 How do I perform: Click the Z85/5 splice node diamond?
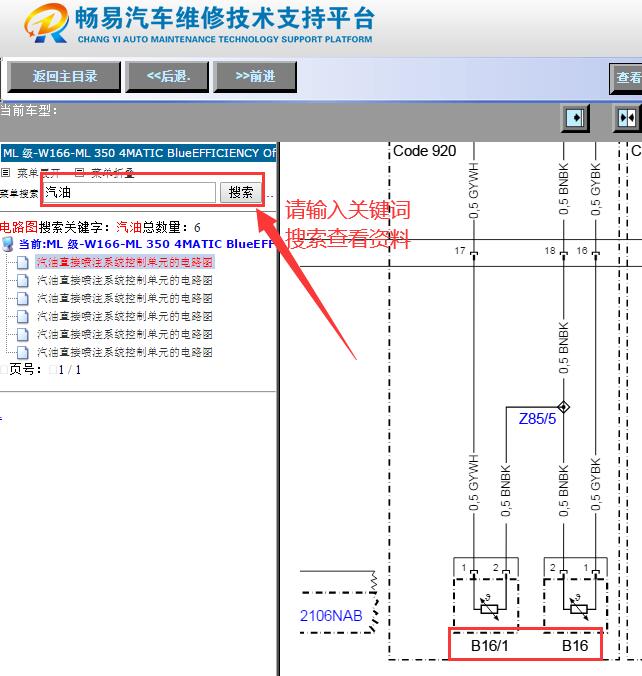[564, 407]
